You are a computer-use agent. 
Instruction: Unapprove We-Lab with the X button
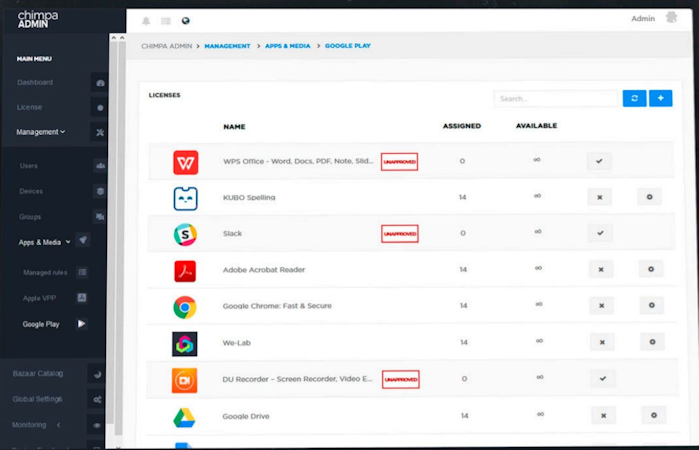602,342
